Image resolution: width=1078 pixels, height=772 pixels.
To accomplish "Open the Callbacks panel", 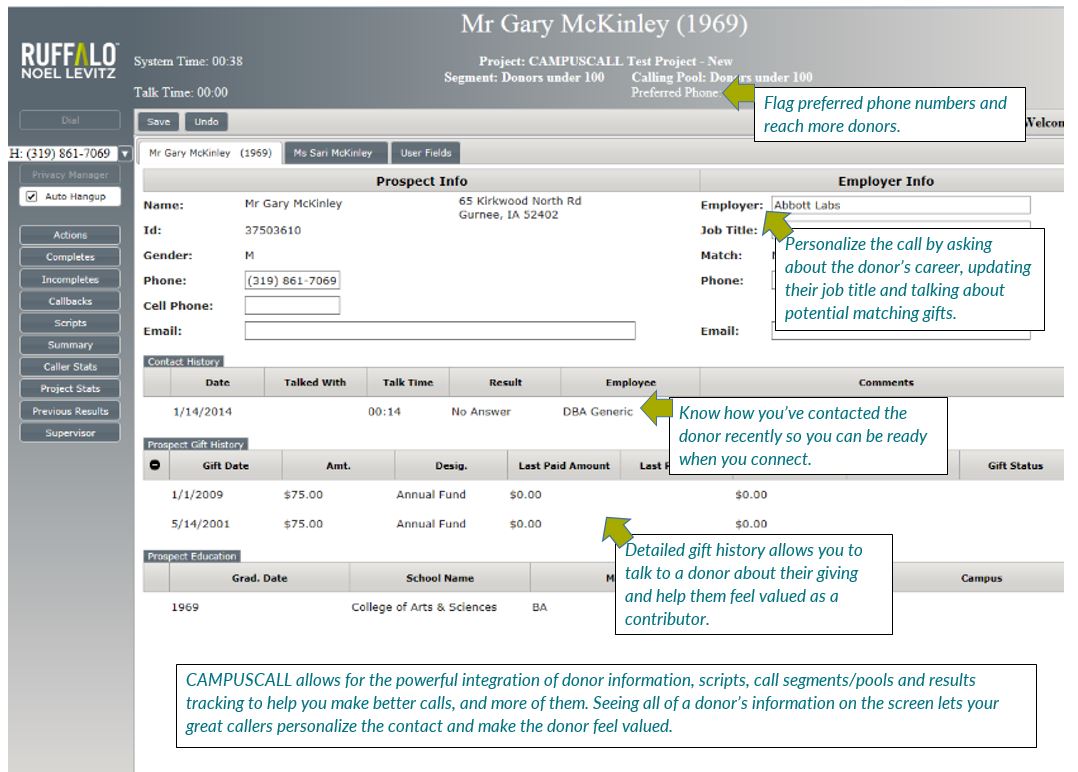I will (70, 301).
